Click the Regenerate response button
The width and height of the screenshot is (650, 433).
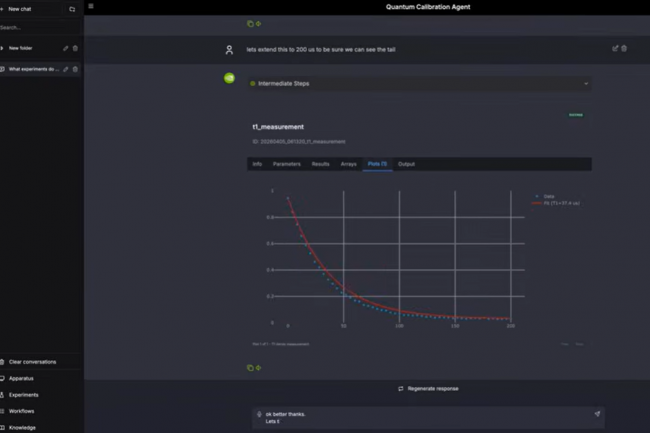[x=428, y=388]
